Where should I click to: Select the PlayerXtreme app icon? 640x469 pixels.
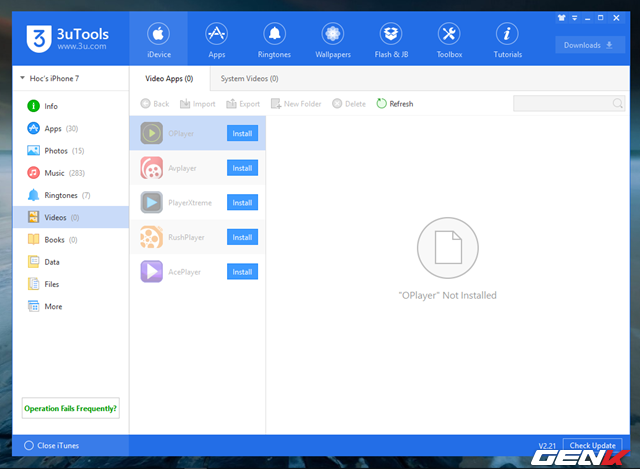pyautogui.click(x=151, y=202)
